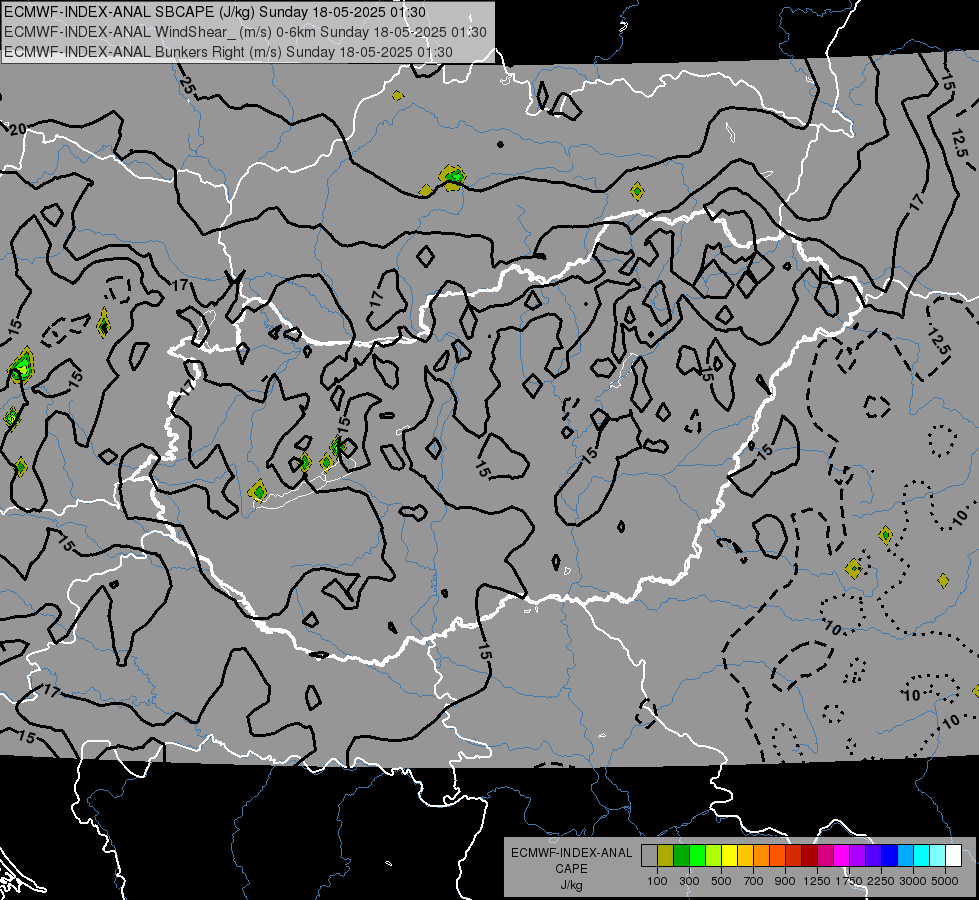Select the dark green legend swatch

(x=681, y=855)
